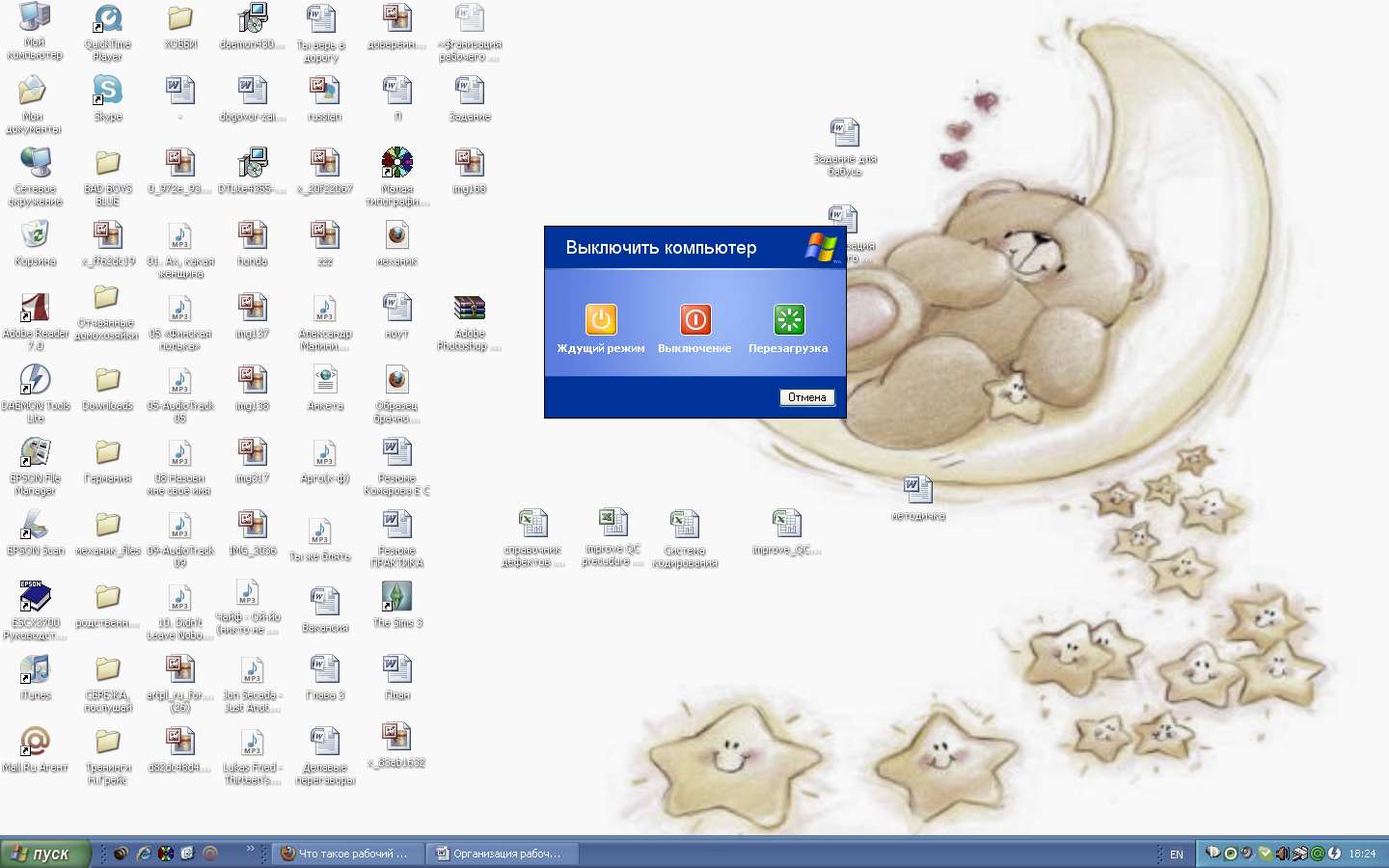1389x868 pixels.
Task: Launch Internet Explorer from the Quick Launch
Action: coord(144,854)
